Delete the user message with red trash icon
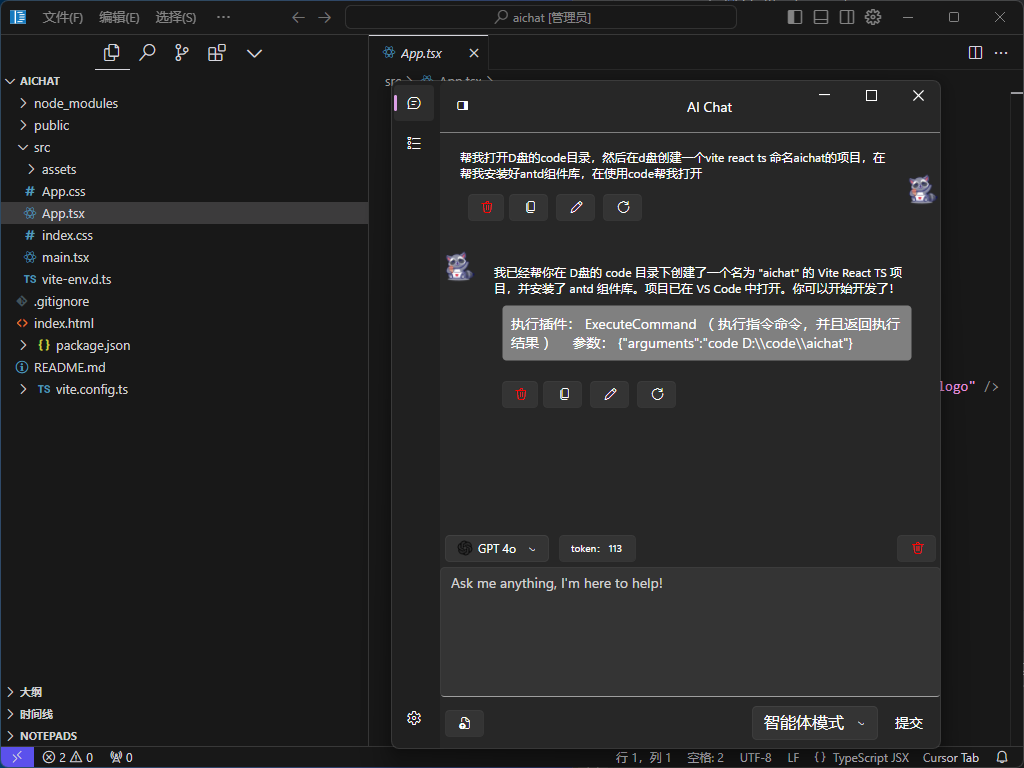The image size is (1024, 768). [x=487, y=207]
